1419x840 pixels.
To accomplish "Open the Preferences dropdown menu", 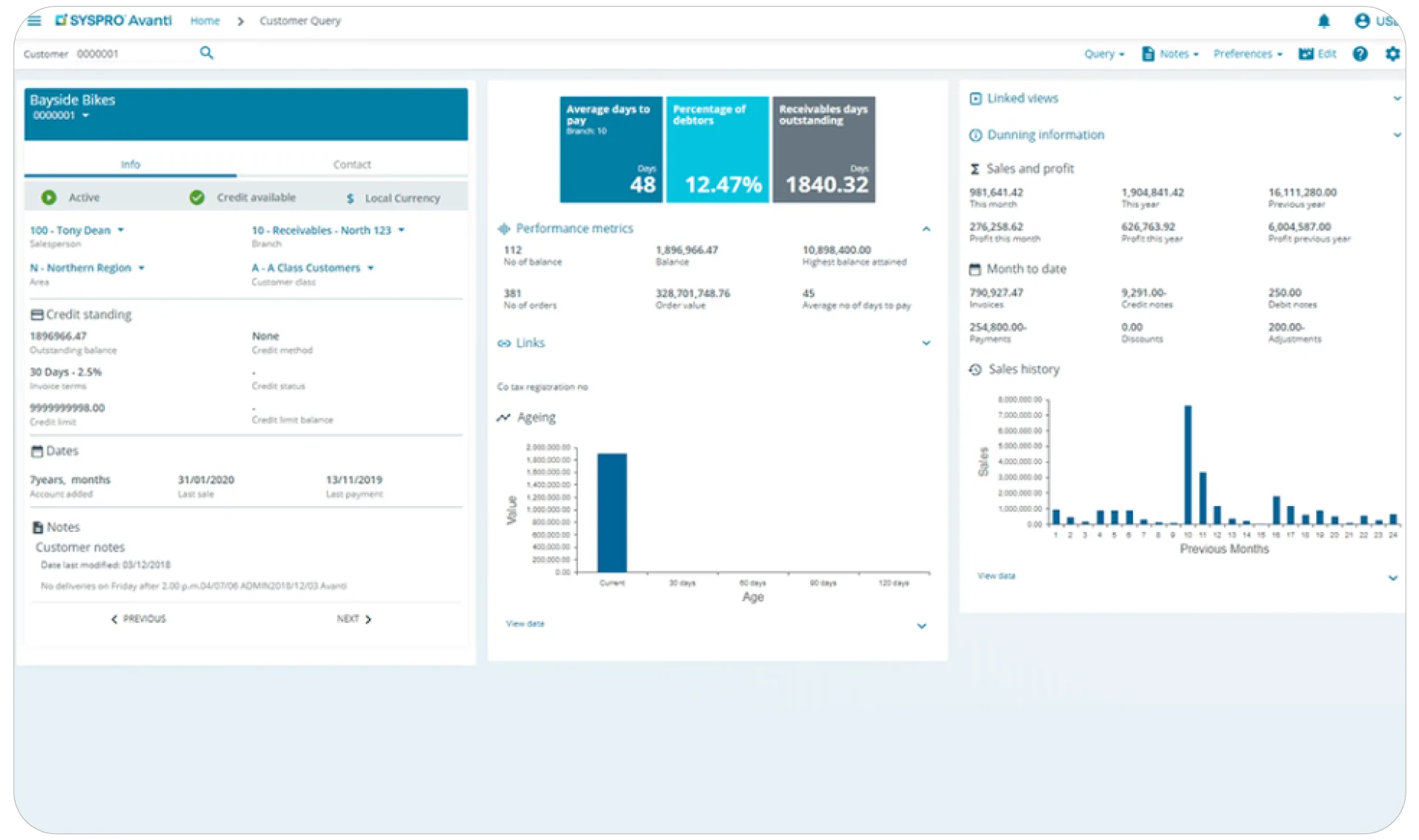I will pos(1248,54).
